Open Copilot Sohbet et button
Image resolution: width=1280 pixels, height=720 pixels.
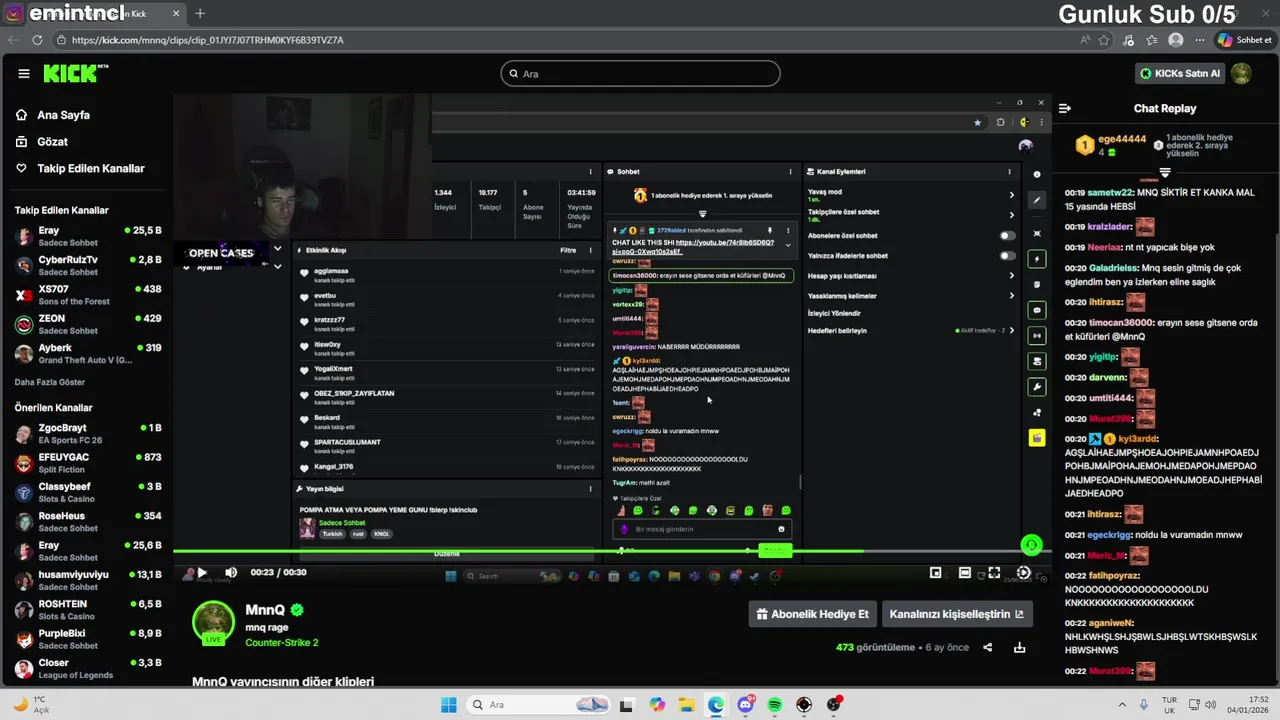pos(1245,40)
